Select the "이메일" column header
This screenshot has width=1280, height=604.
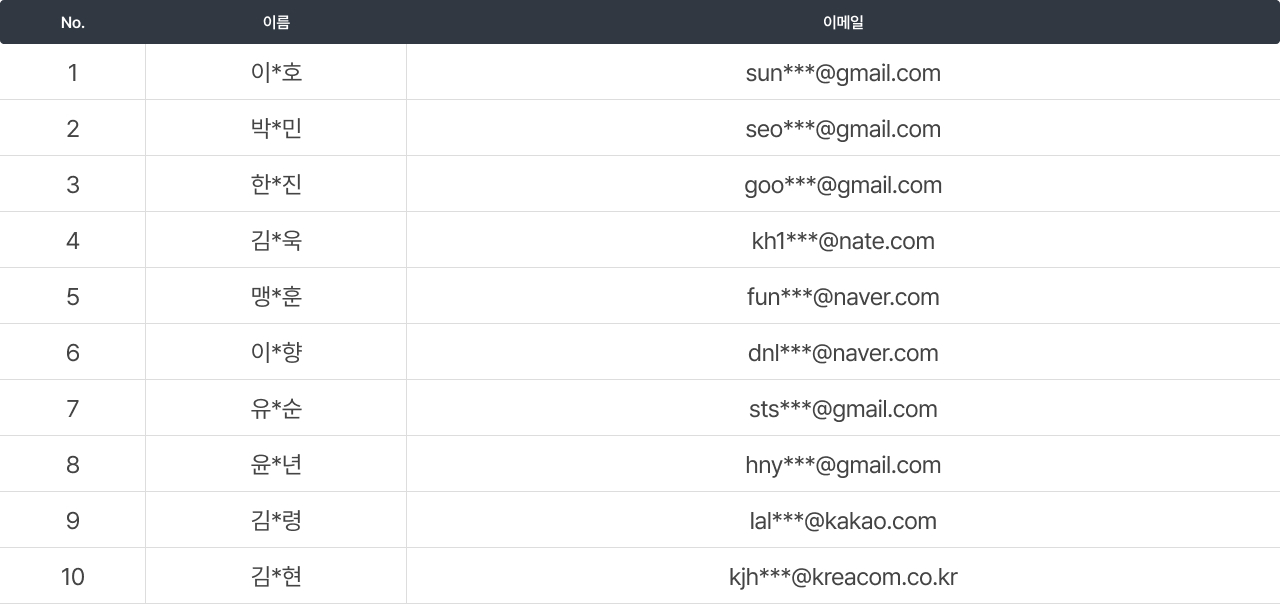843,22
